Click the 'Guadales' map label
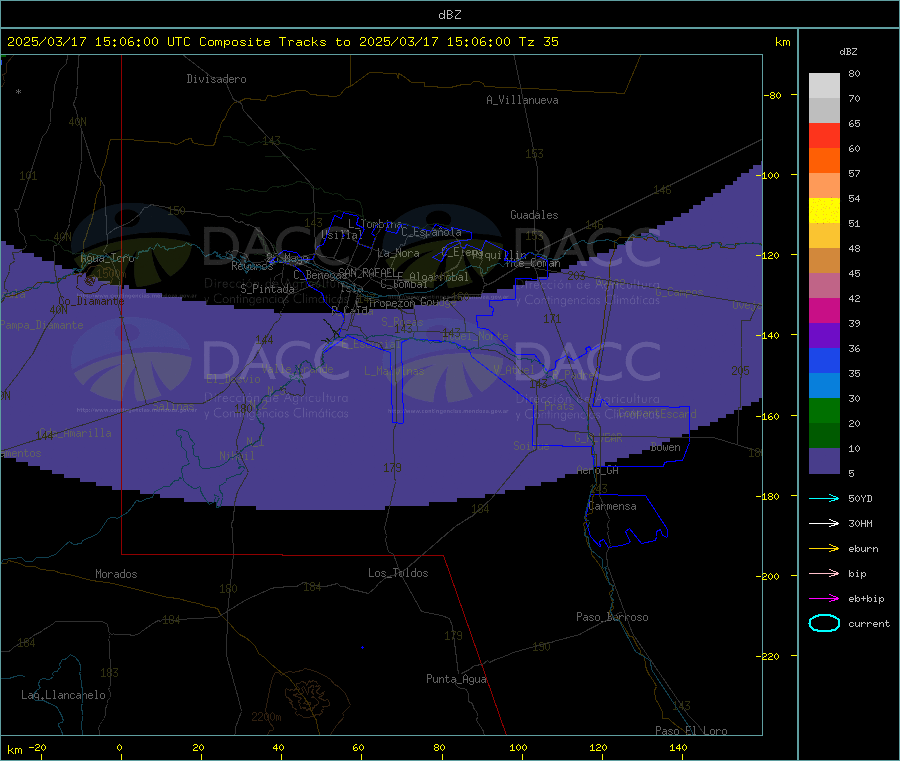900x761 pixels. coord(534,215)
